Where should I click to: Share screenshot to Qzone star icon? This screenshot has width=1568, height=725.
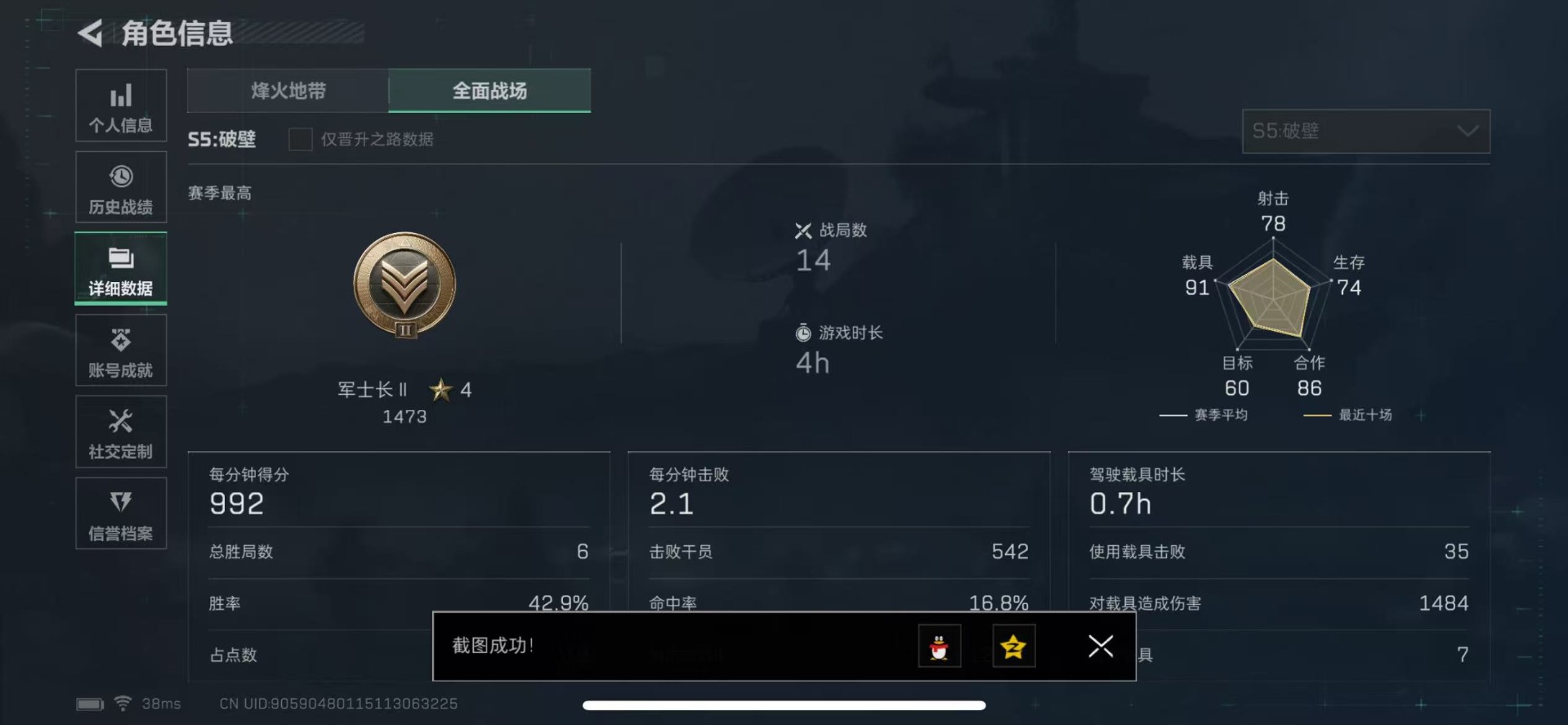(1013, 647)
